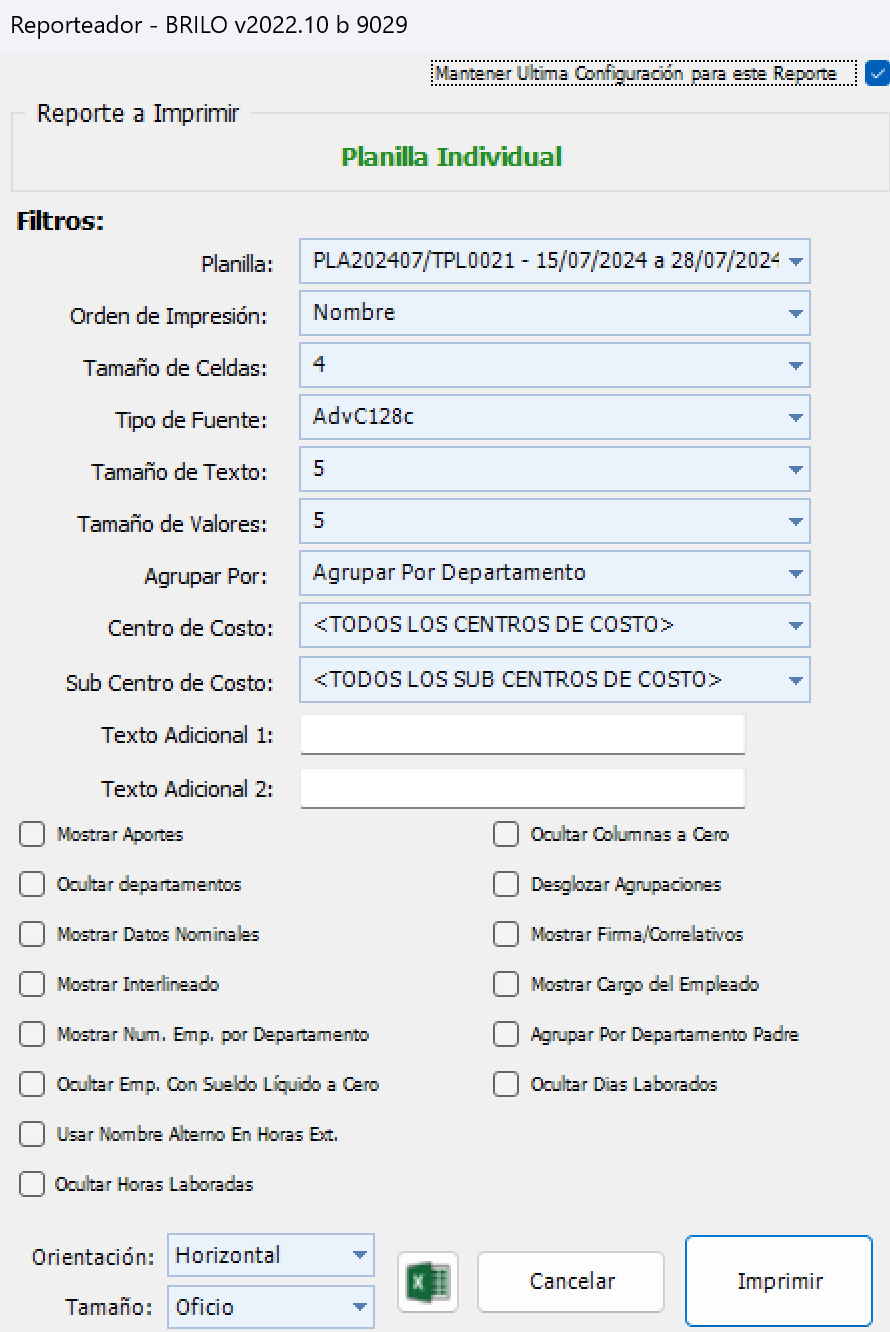
Task: Toggle Mostrar Interlineado checkbox
Action: tap(31, 984)
